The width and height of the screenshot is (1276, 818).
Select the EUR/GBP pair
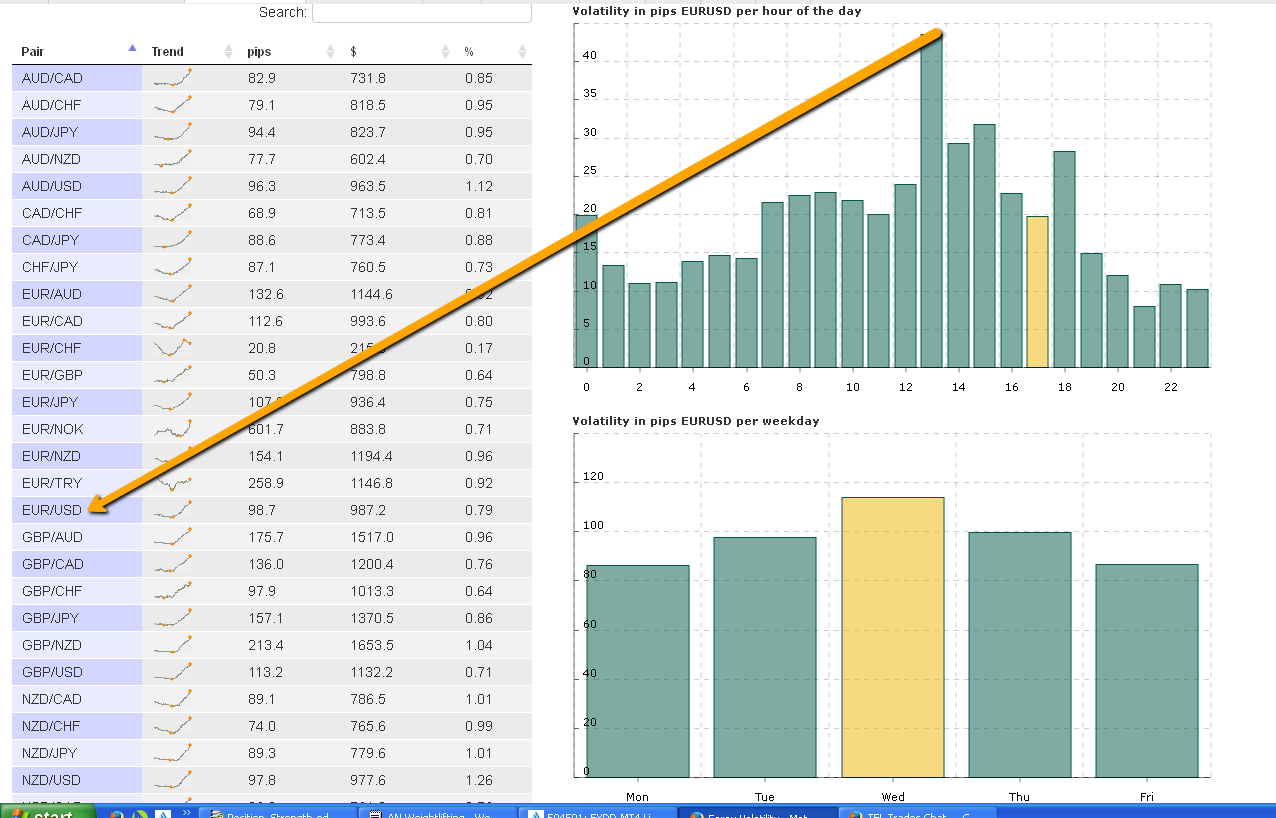pos(52,375)
